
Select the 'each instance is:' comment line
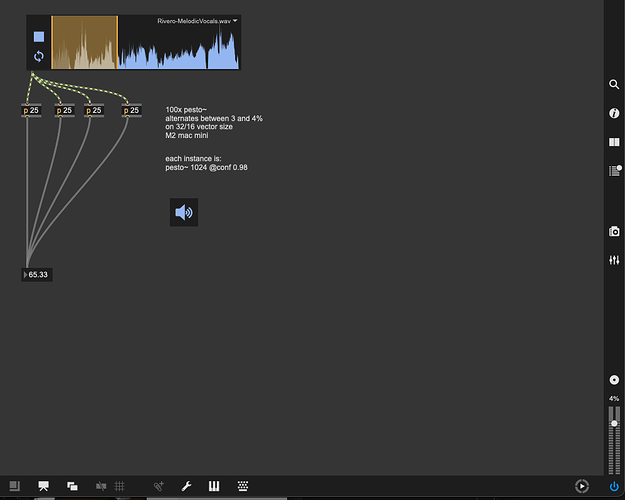(193, 159)
